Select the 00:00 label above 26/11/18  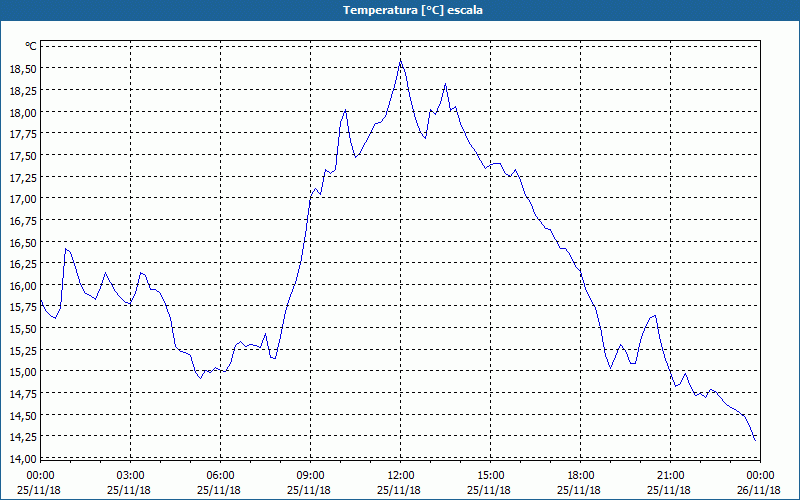coord(761,476)
